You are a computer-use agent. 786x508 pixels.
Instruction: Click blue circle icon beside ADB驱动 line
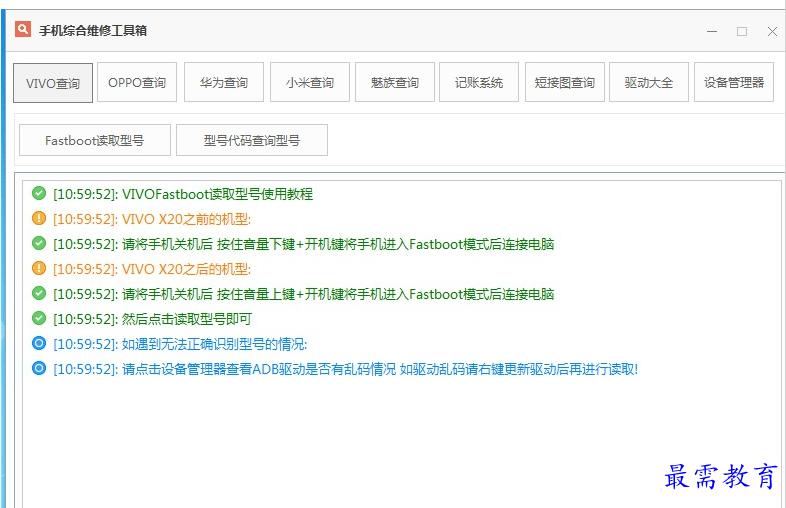39,368
